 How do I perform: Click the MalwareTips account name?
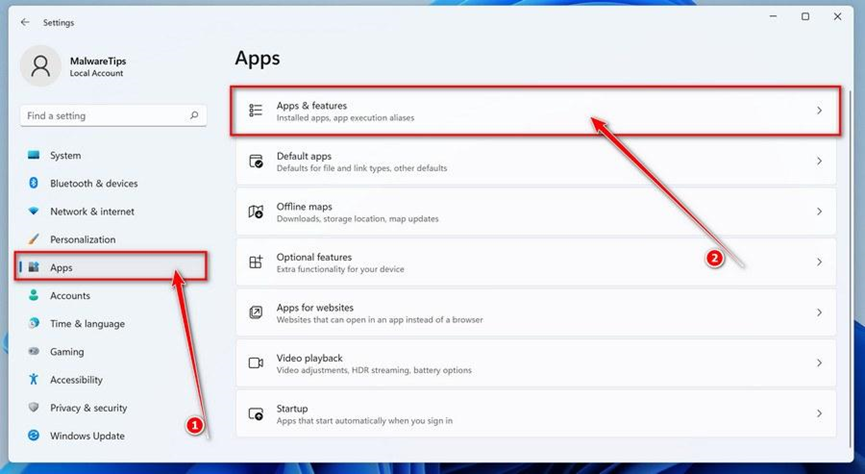[x=98, y=61]
